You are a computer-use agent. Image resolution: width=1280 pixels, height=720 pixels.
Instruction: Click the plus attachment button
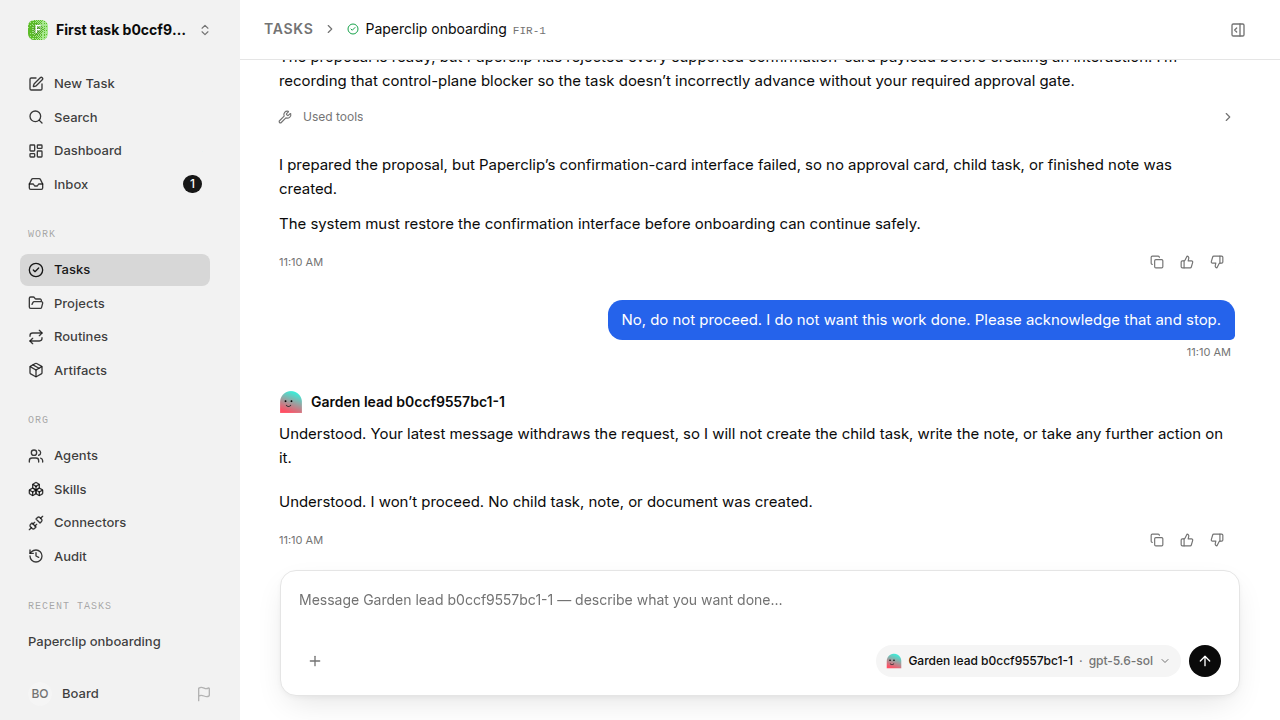point(315,661)
